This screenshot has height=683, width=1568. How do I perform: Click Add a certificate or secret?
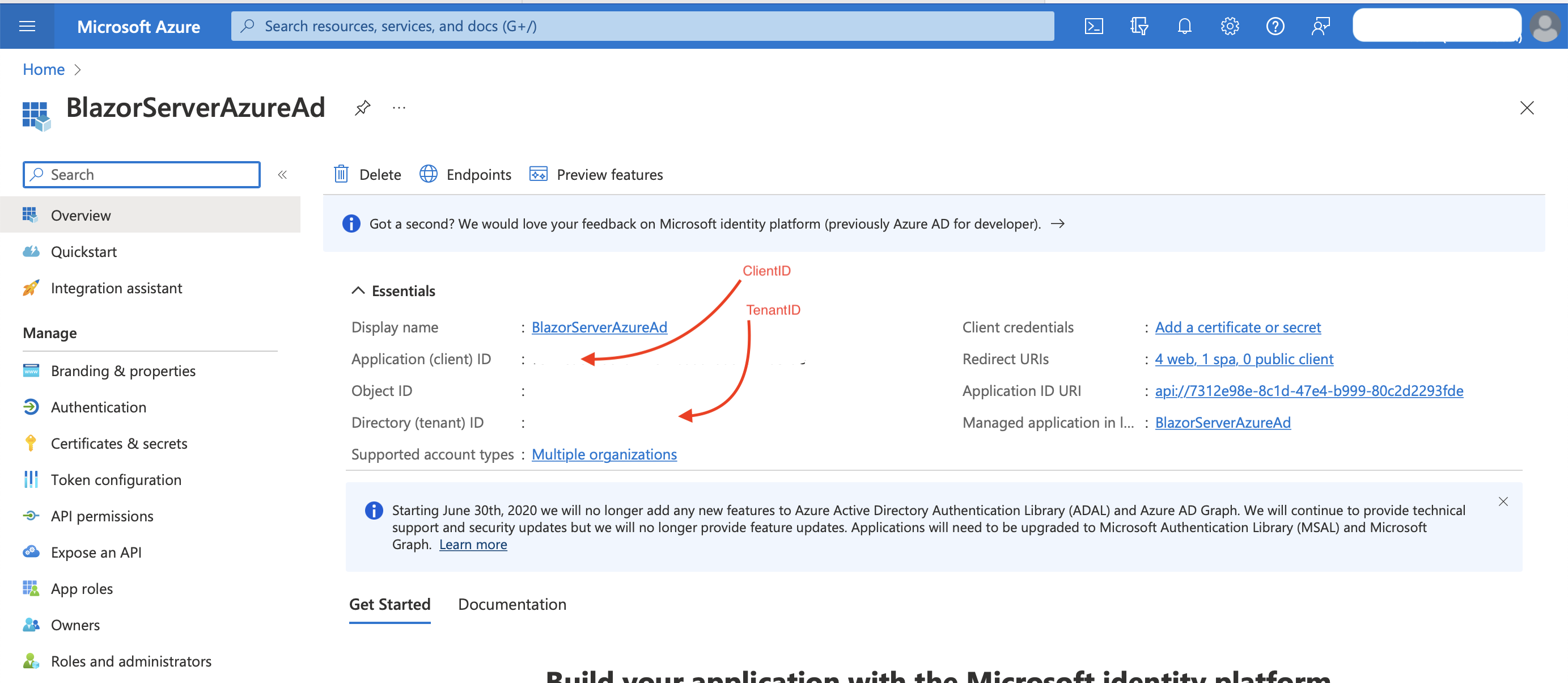1238,327
